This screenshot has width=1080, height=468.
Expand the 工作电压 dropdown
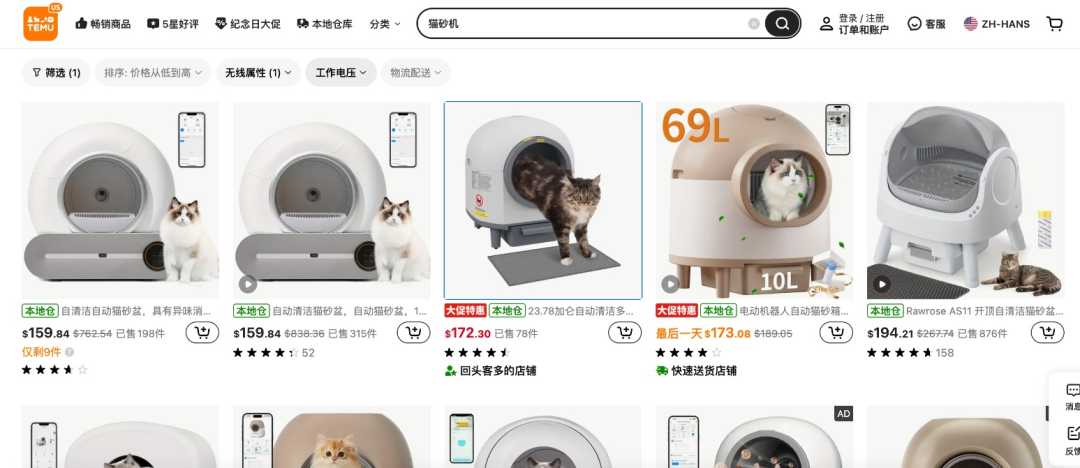click(341, 72)
